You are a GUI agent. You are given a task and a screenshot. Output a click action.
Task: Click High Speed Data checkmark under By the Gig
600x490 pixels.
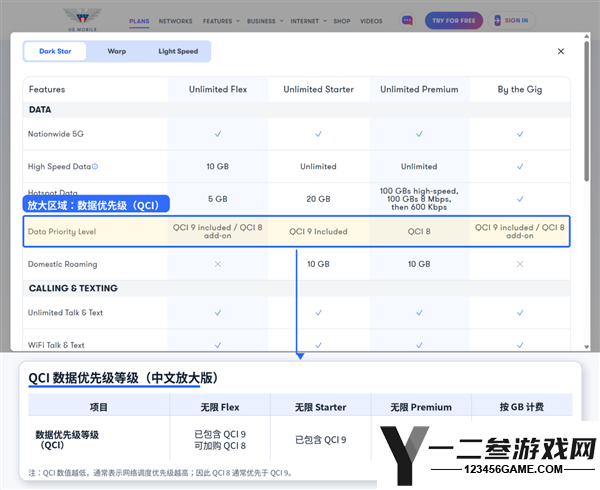(x=520, y=166)
